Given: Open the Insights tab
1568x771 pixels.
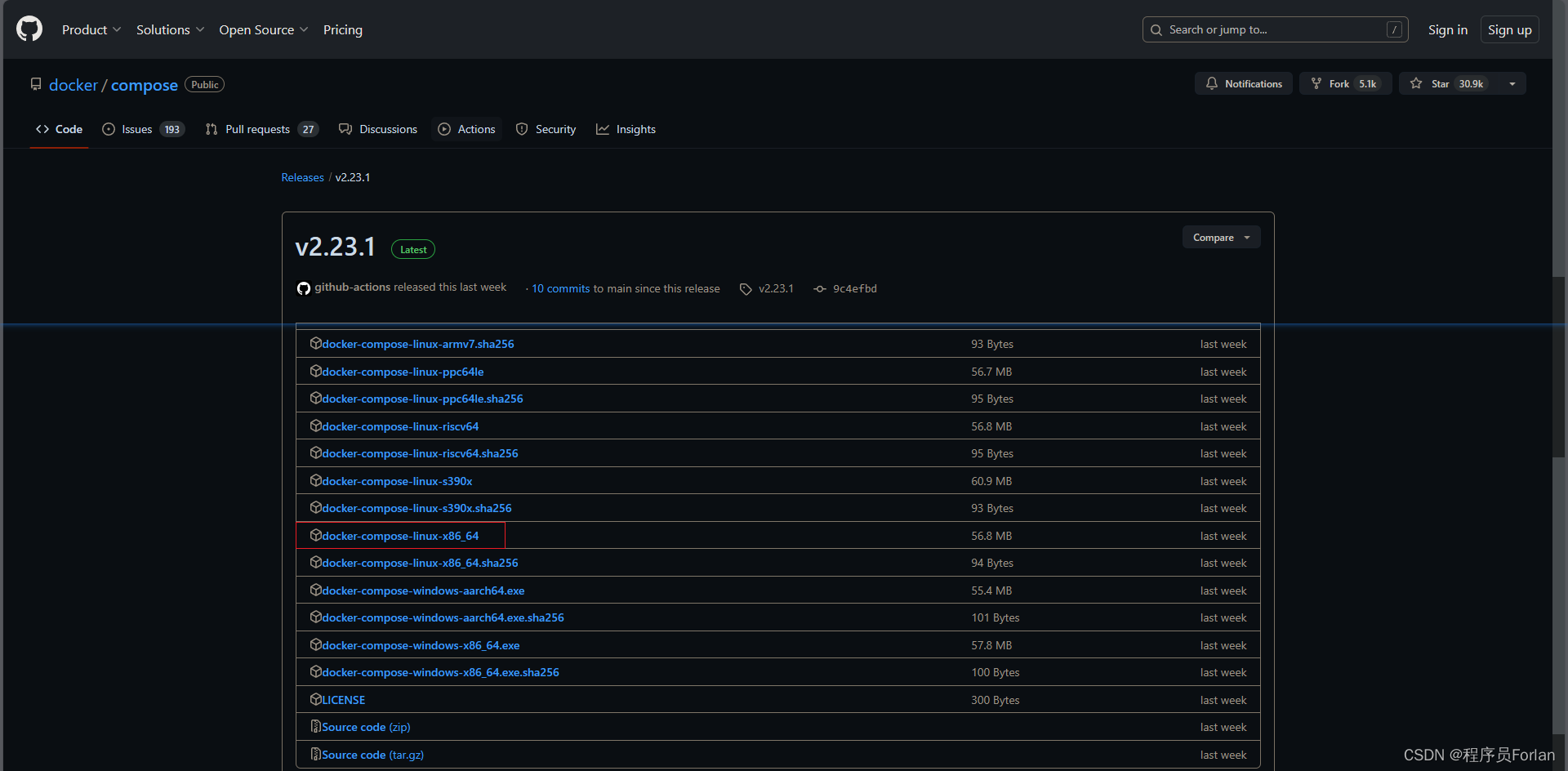Looking at the screenshot, I should pos(626,129).
